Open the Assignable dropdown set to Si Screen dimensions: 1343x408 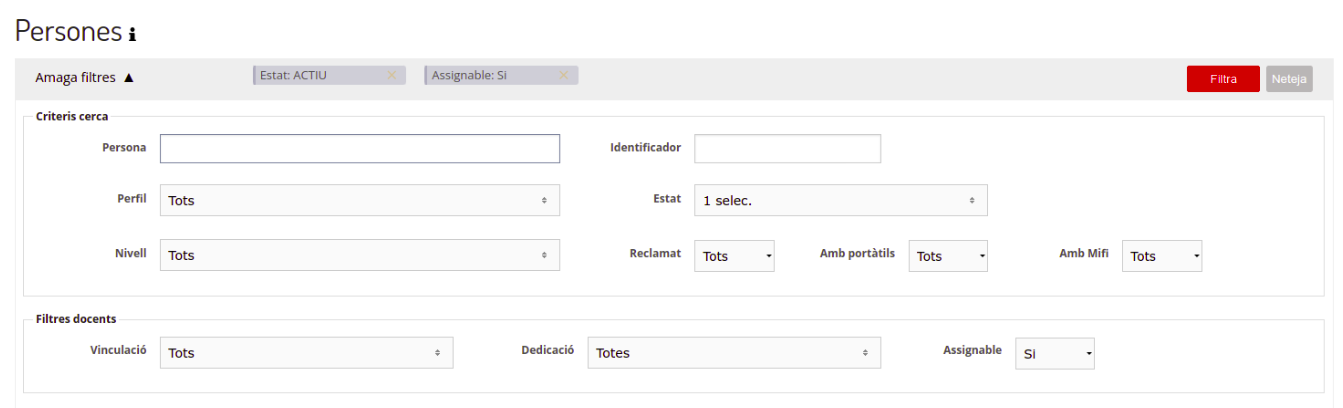tap(1055, 353)
